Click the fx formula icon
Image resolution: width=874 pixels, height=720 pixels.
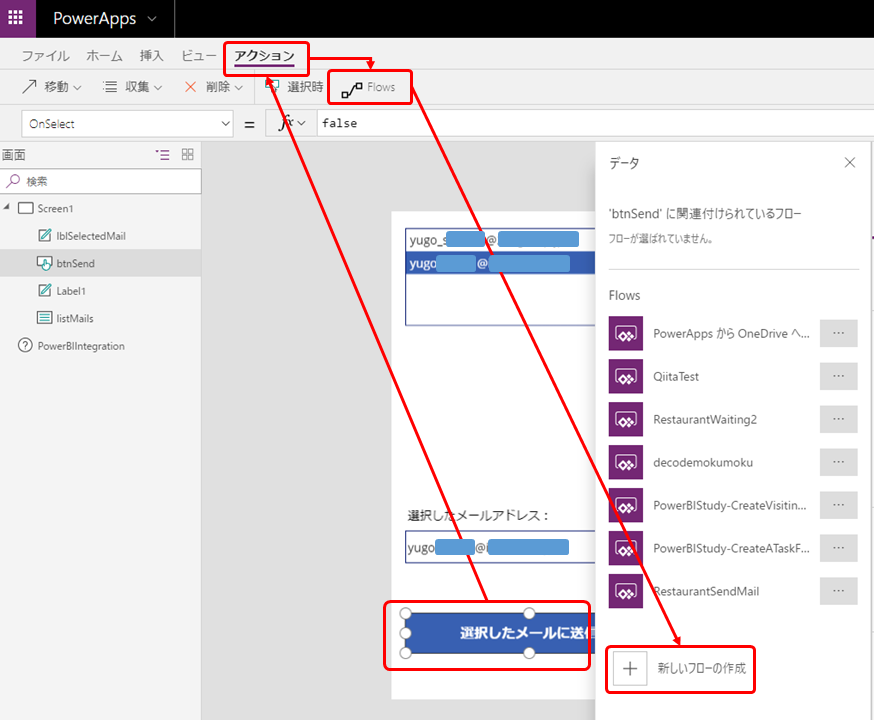[x=285, y=122]
